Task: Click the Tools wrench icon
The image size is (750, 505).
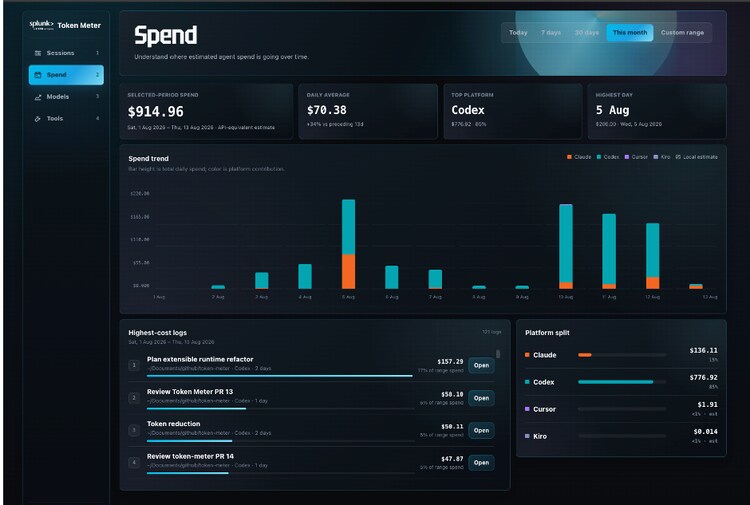Action: pyautogui.click(x=38, y=119)
